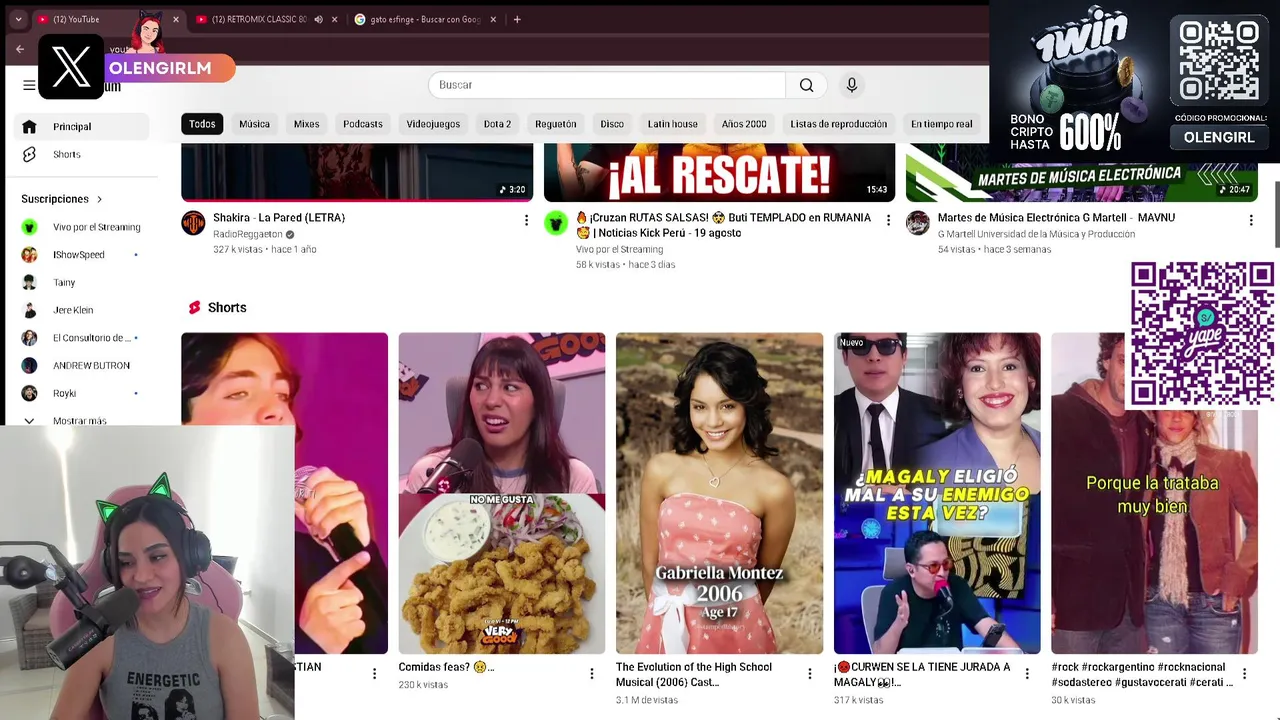Click the Buscar search field
1280x720 pixels.
(608, 85)
